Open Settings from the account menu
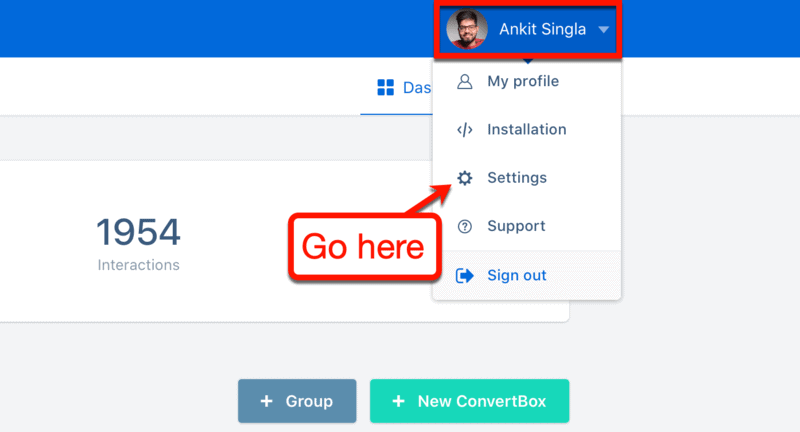Viewport: 800px width, 432px height. [527, 178]
